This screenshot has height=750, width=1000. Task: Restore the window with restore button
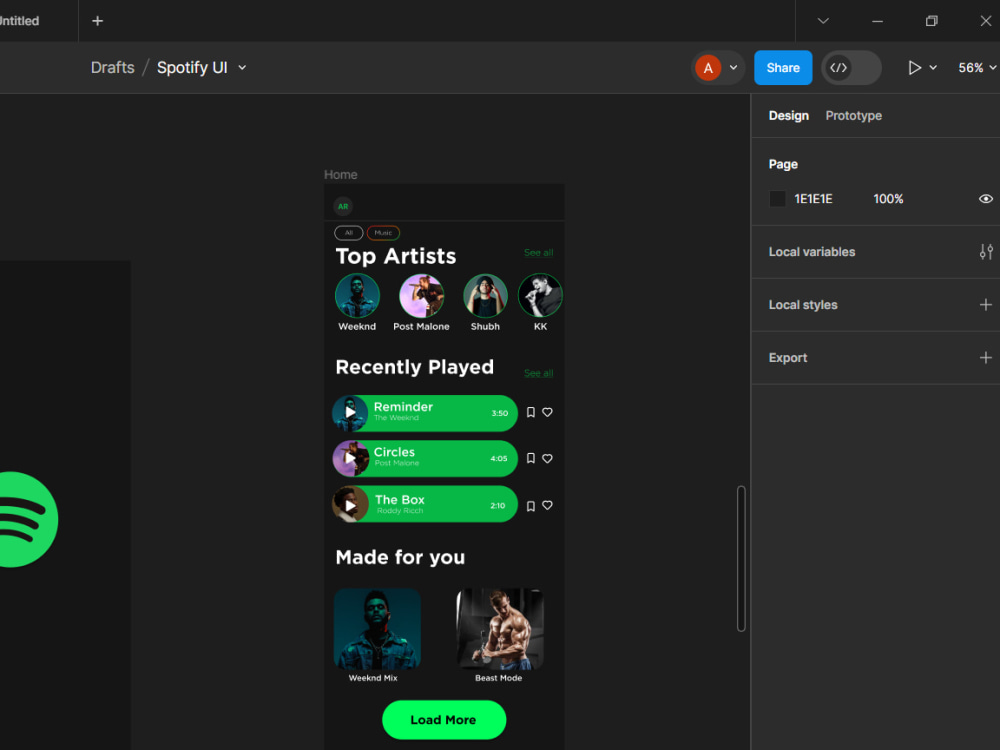pos(932,21)
